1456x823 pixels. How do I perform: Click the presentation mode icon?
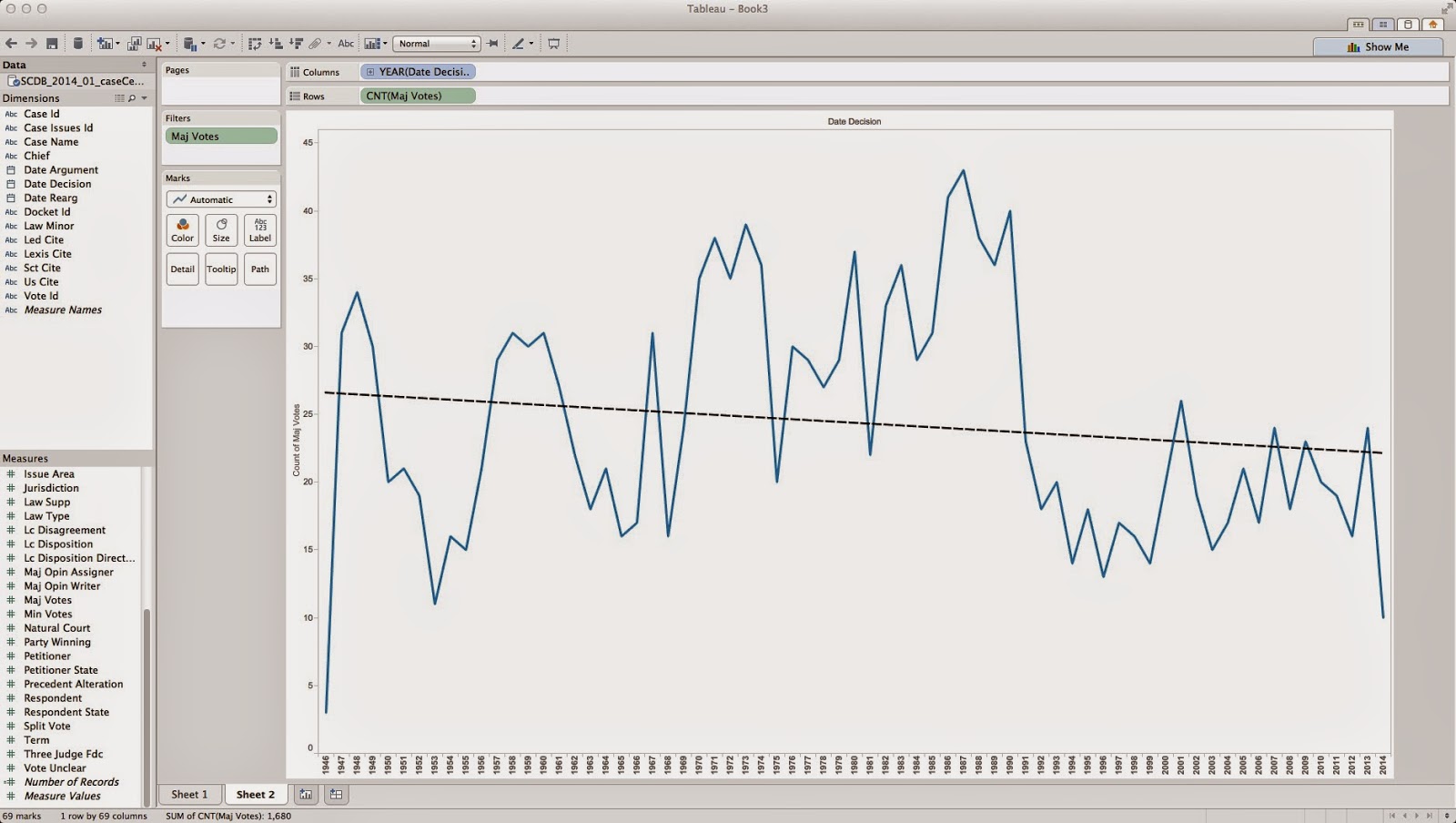(x=553, y=44)
